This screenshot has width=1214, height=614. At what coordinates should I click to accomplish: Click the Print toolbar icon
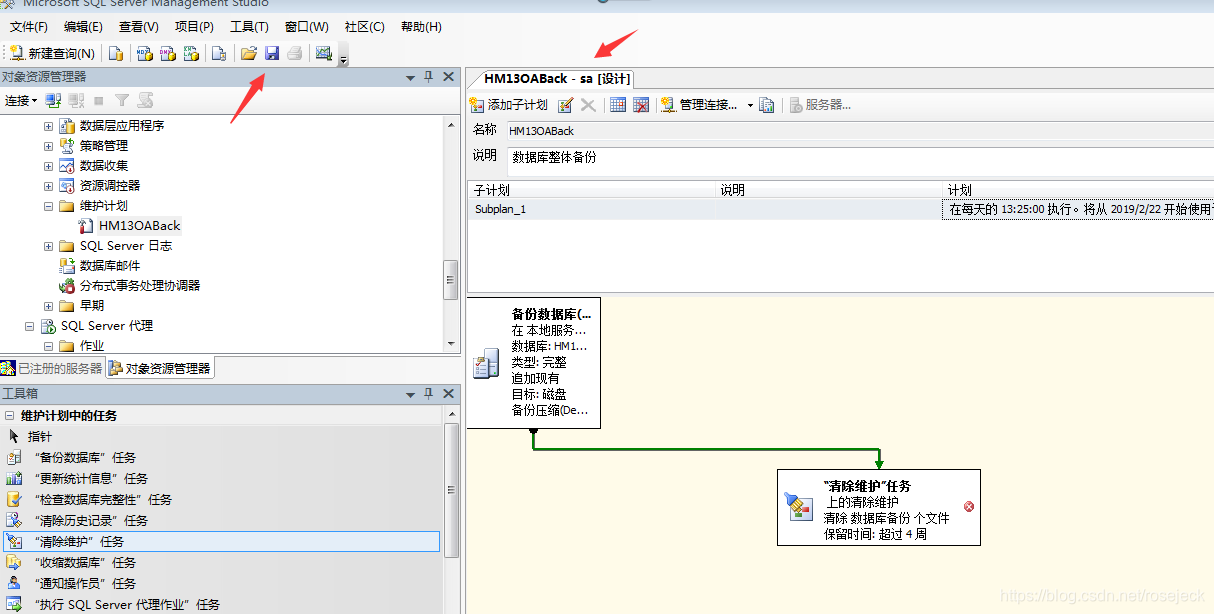295,53
